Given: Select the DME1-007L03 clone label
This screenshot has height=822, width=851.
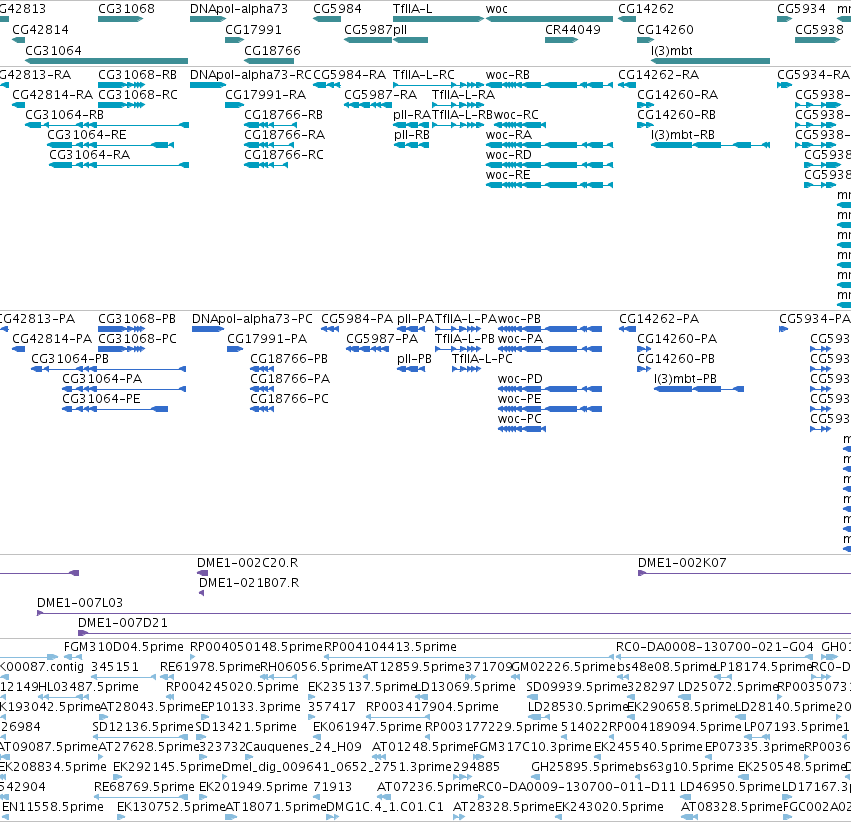Looking at the screenshot, I should point(80,603).
